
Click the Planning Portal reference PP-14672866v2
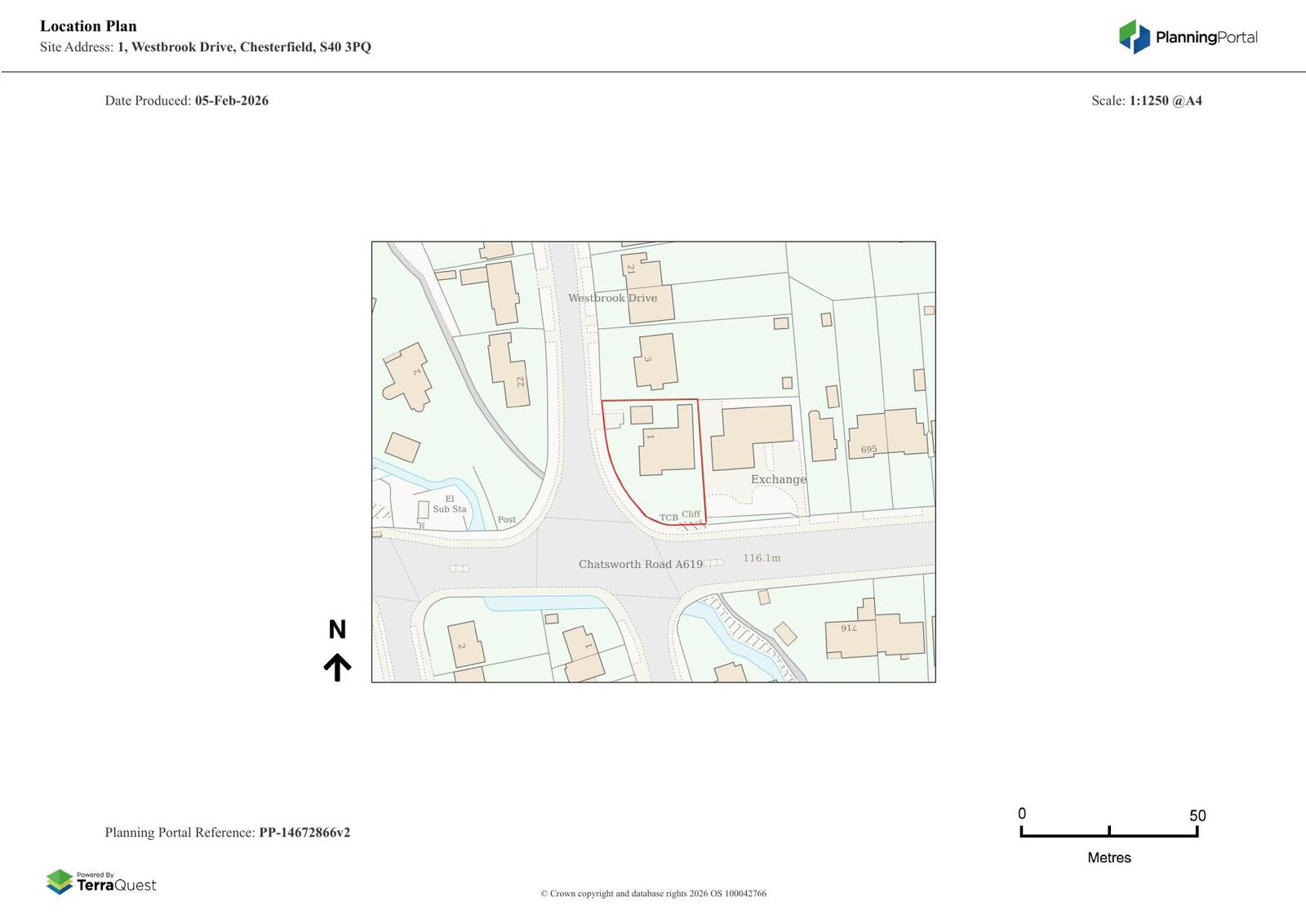tap(304, 833)
